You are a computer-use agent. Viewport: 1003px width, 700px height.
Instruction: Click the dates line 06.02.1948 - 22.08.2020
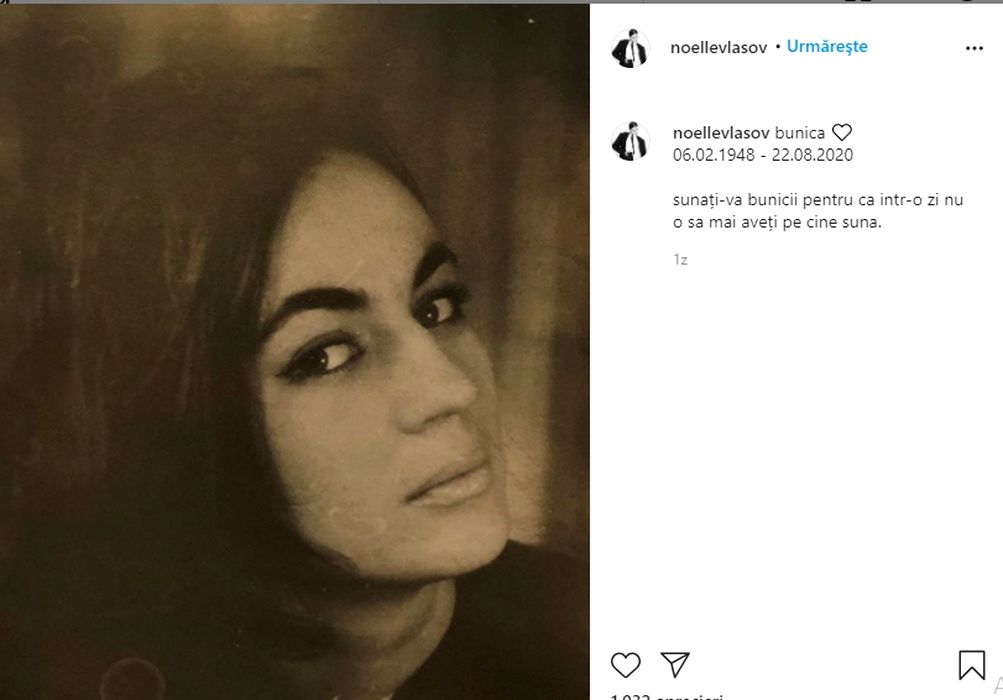coord(763,155)
